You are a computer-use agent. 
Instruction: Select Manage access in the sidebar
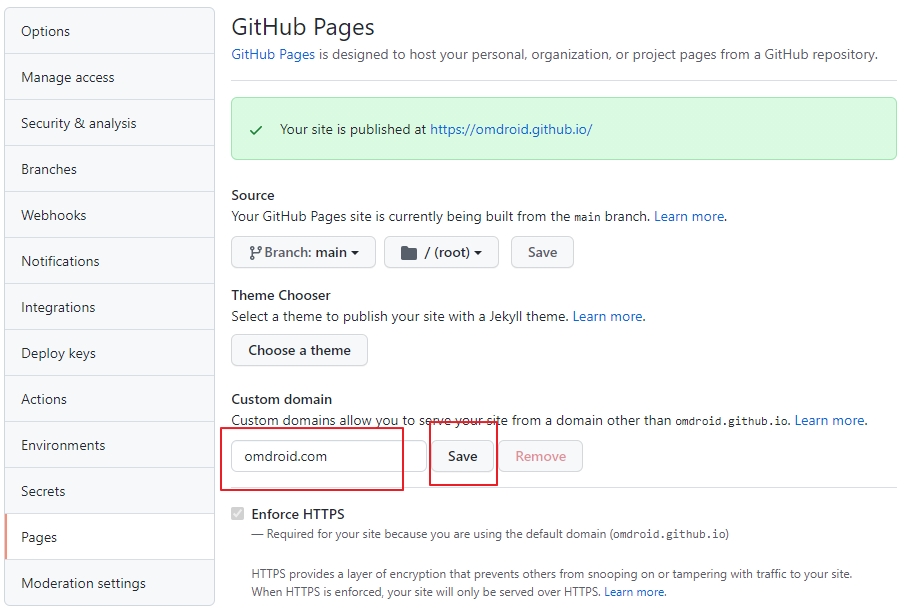110,77
